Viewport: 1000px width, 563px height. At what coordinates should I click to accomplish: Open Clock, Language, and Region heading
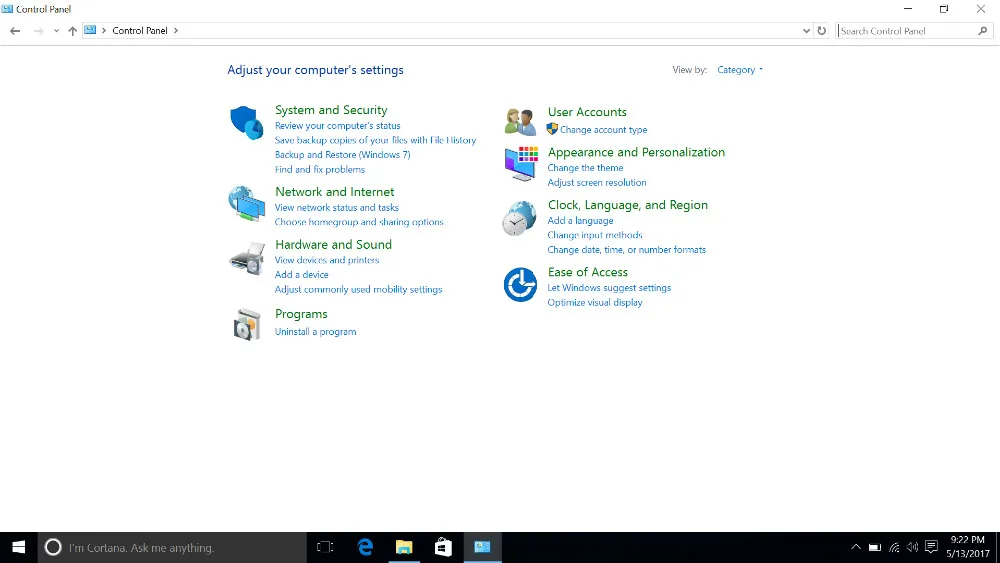click(628, 205)
